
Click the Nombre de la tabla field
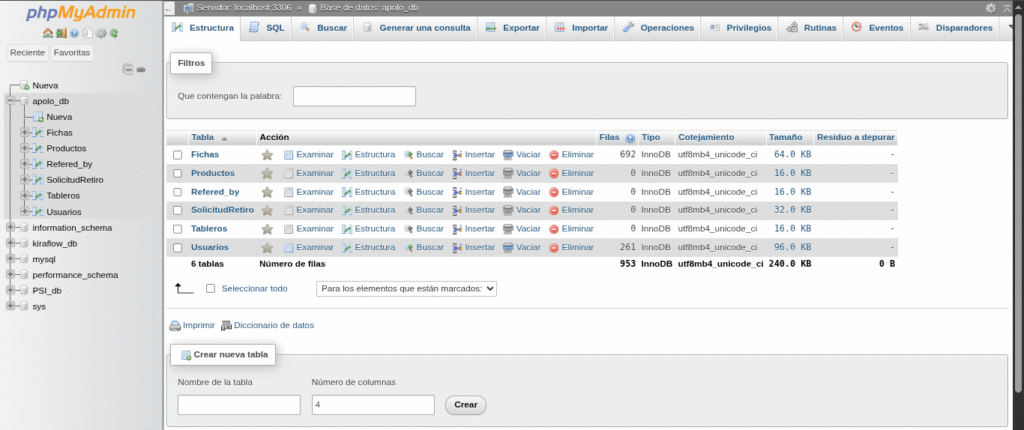pos(239,405)
